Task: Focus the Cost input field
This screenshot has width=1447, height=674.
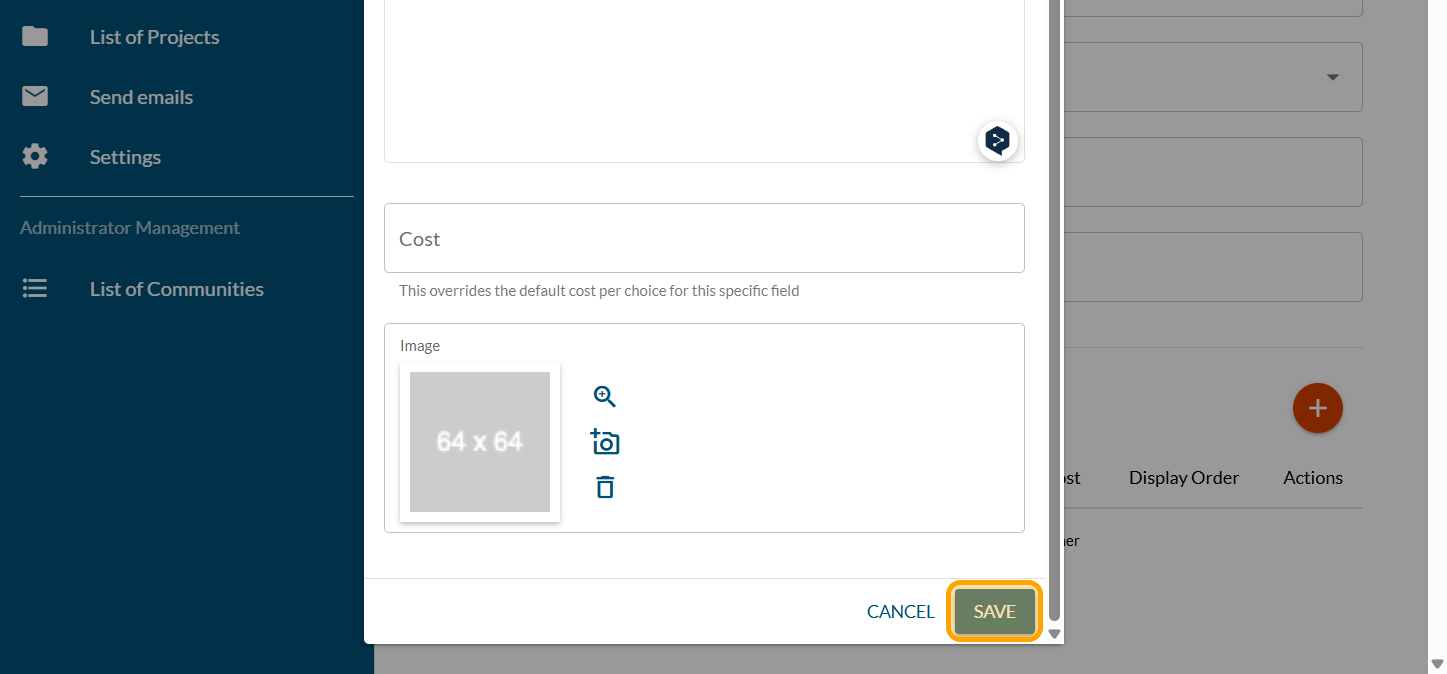Action: point(704,239)
